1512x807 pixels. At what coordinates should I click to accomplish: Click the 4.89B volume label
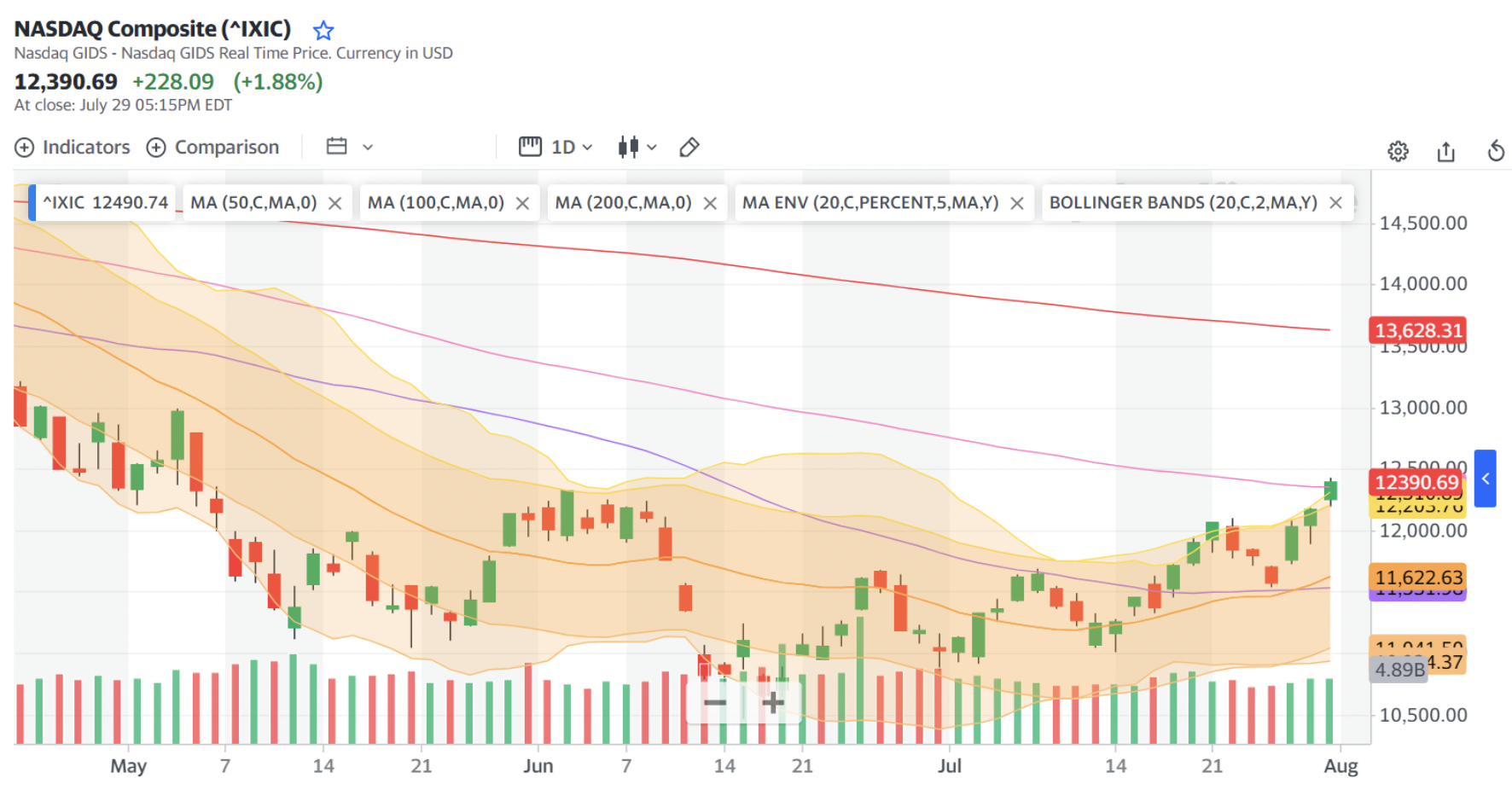(1399, 670)
